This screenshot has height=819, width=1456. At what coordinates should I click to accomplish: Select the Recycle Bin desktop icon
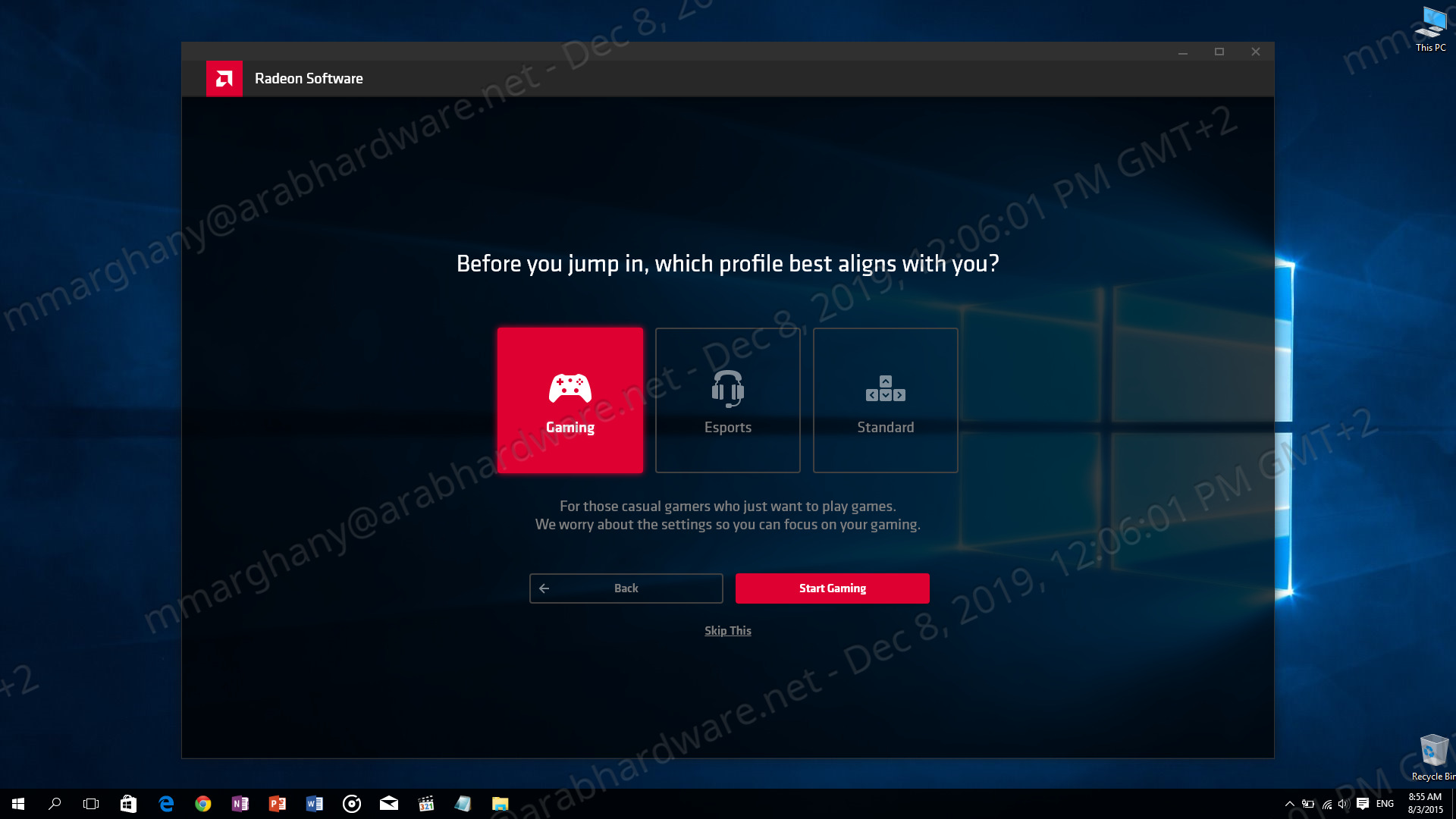coord(1433,757)
